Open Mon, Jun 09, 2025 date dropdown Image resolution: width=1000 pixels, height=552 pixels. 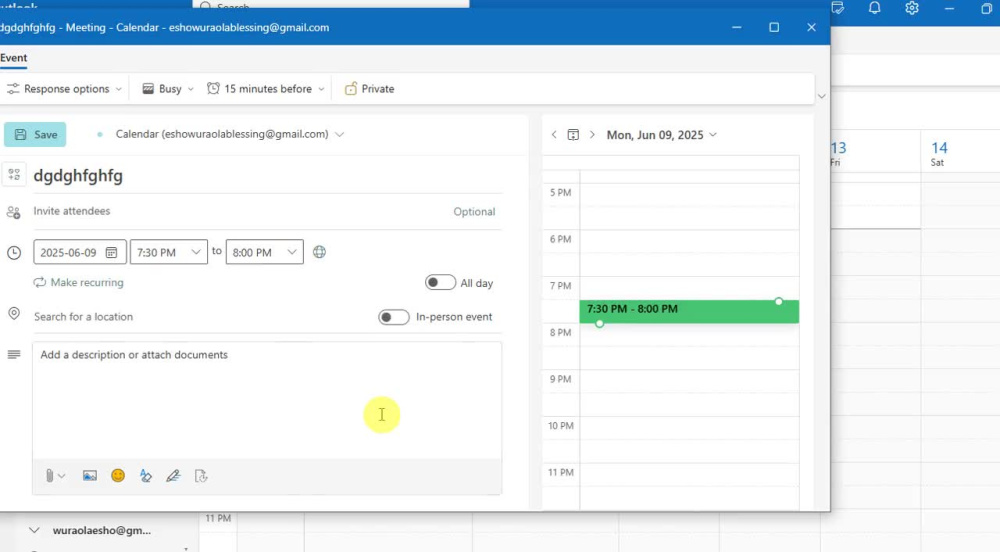tap(661, 134)
